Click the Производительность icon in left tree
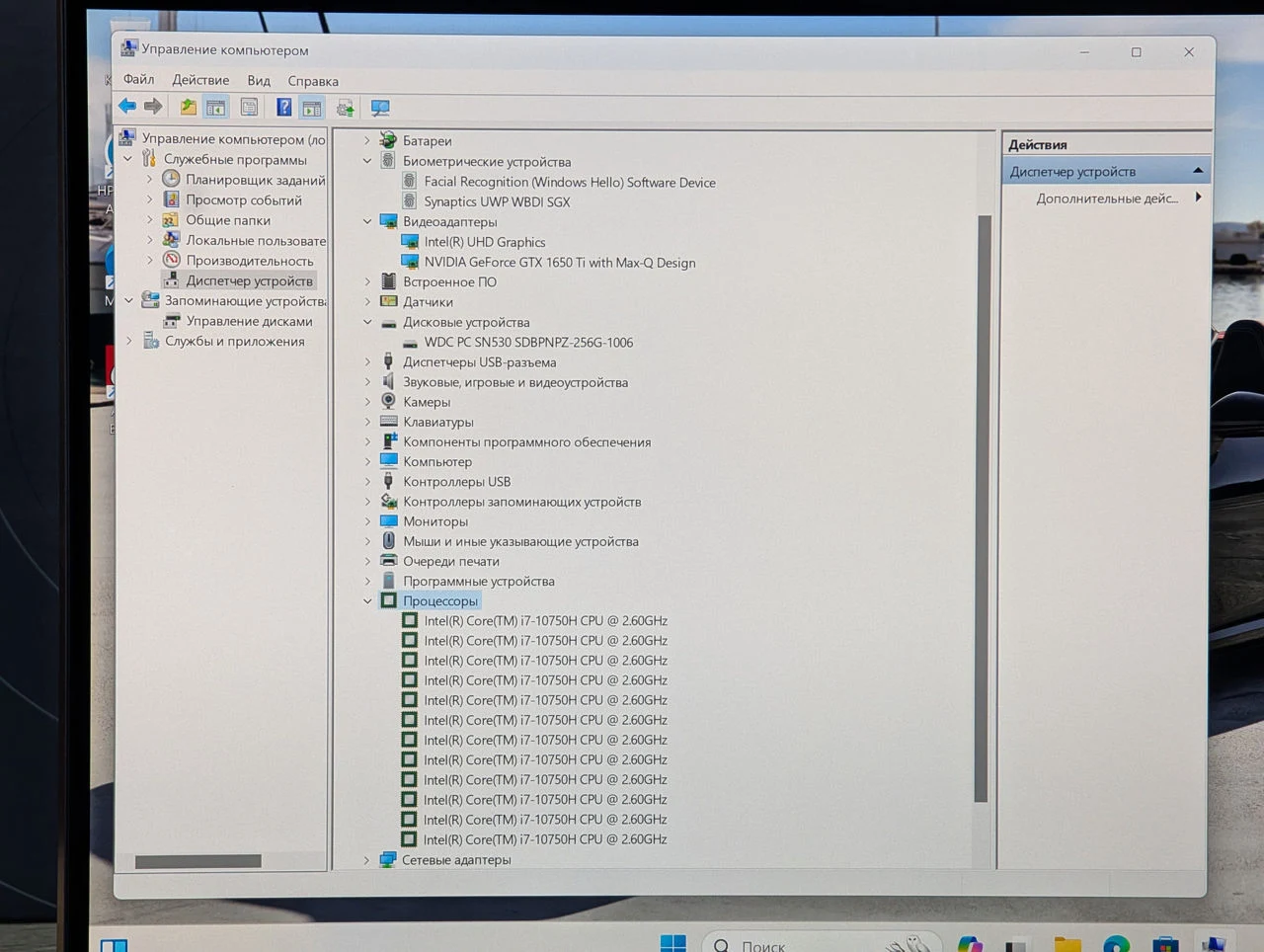 [171, 260]
